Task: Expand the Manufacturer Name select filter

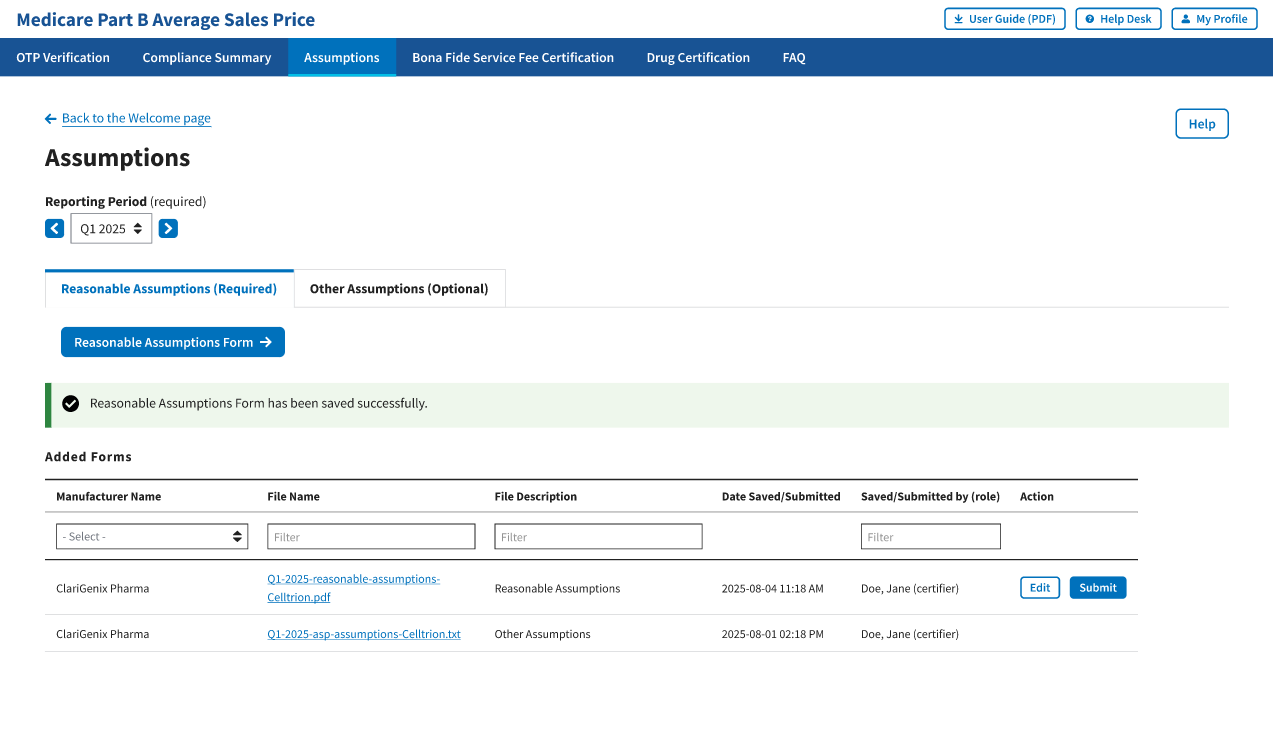Action: click(152, 537)
